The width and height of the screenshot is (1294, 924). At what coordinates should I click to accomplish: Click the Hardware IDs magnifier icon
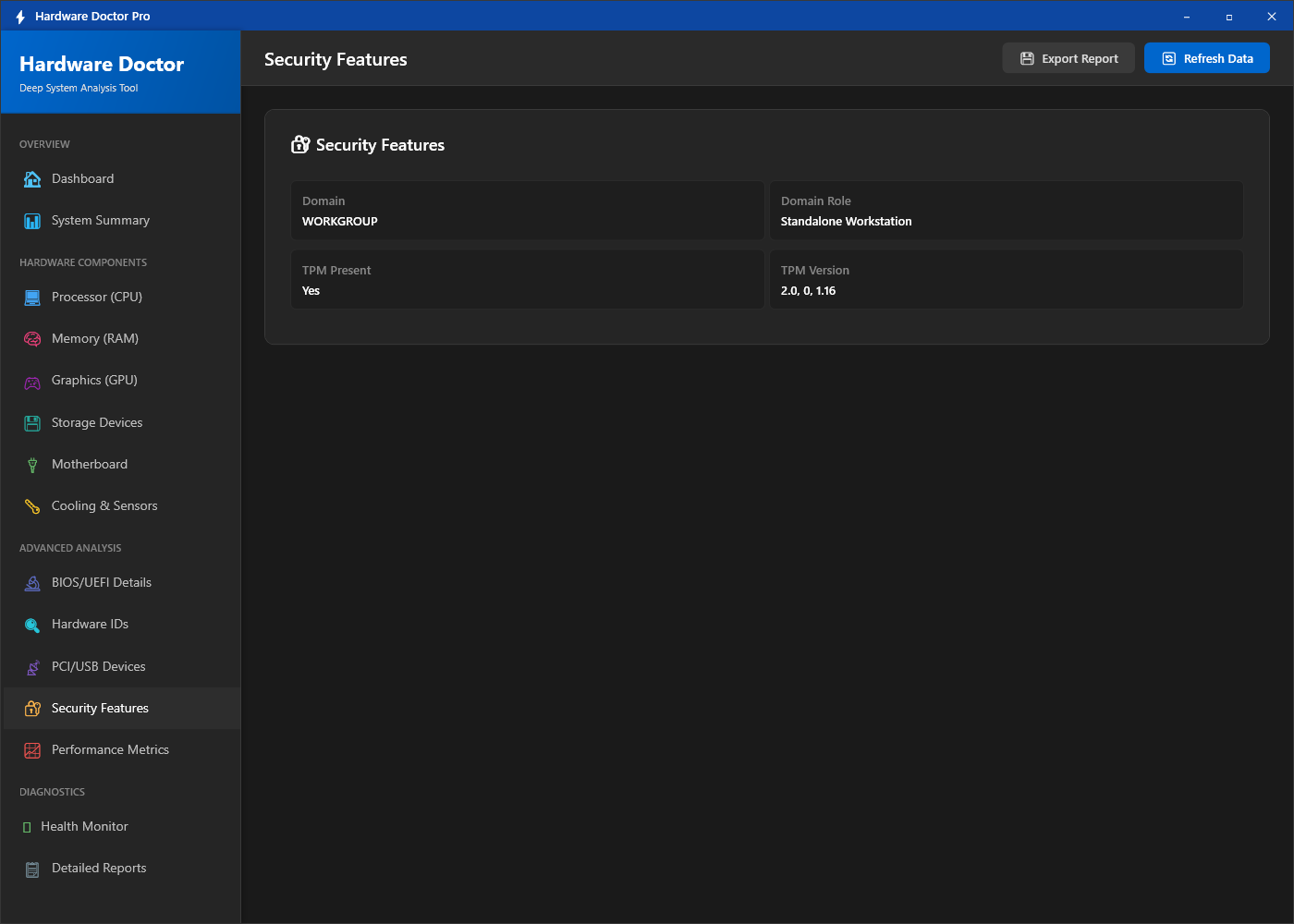[x=32, y=625]
